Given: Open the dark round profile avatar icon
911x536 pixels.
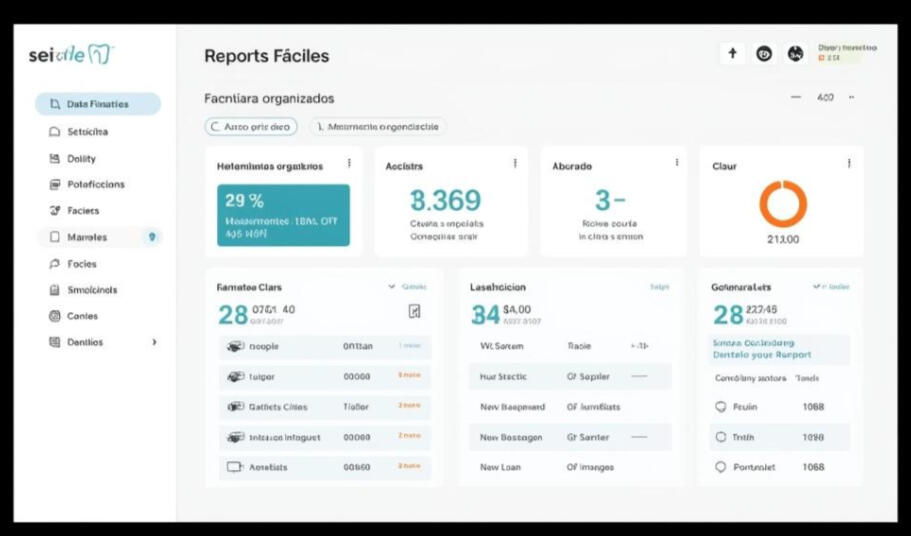Looking at the screenshot, I should pyautogui.click(x=796, y=54).
